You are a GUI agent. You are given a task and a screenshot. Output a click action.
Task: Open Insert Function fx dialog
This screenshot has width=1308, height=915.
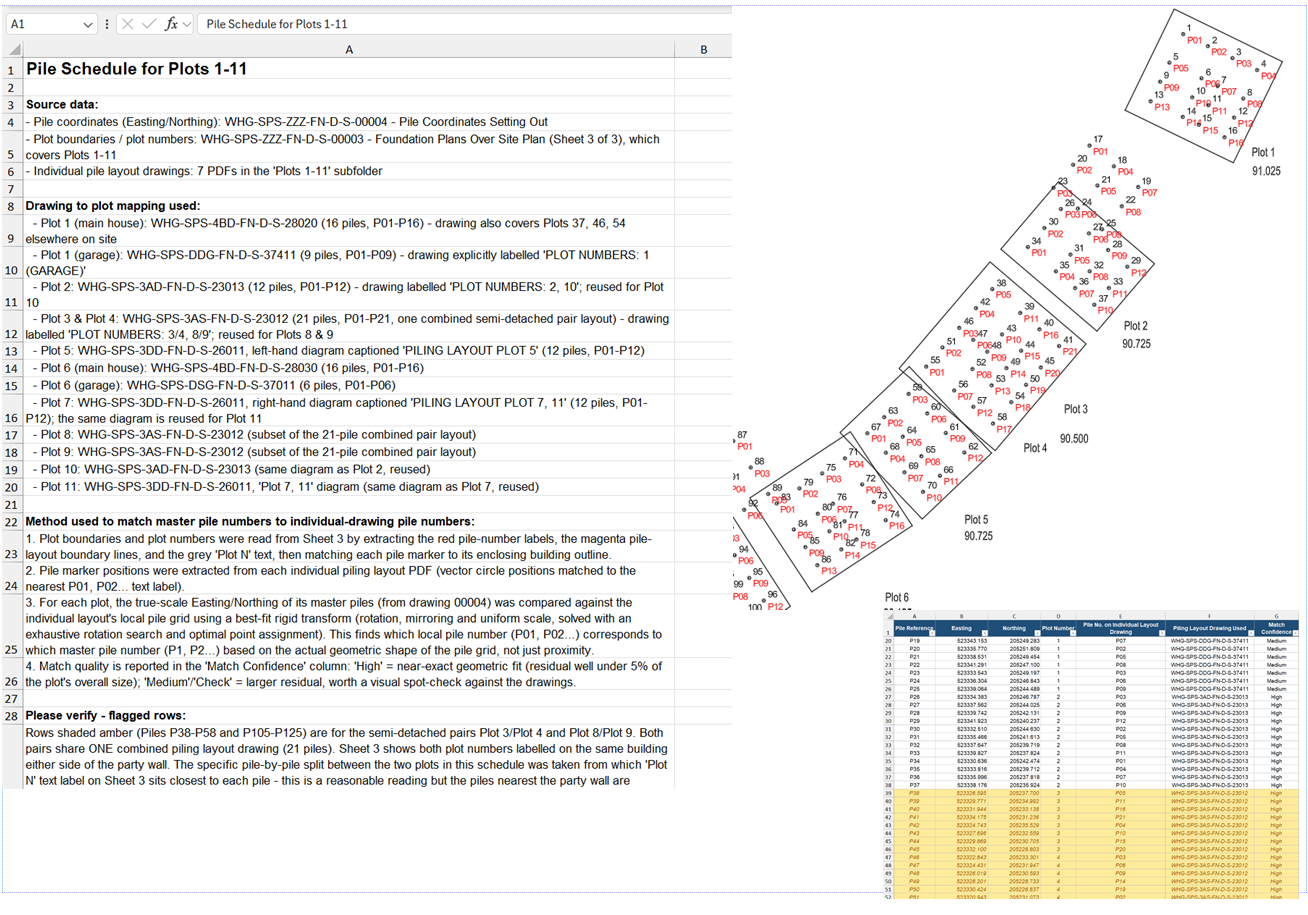point(173,23)
